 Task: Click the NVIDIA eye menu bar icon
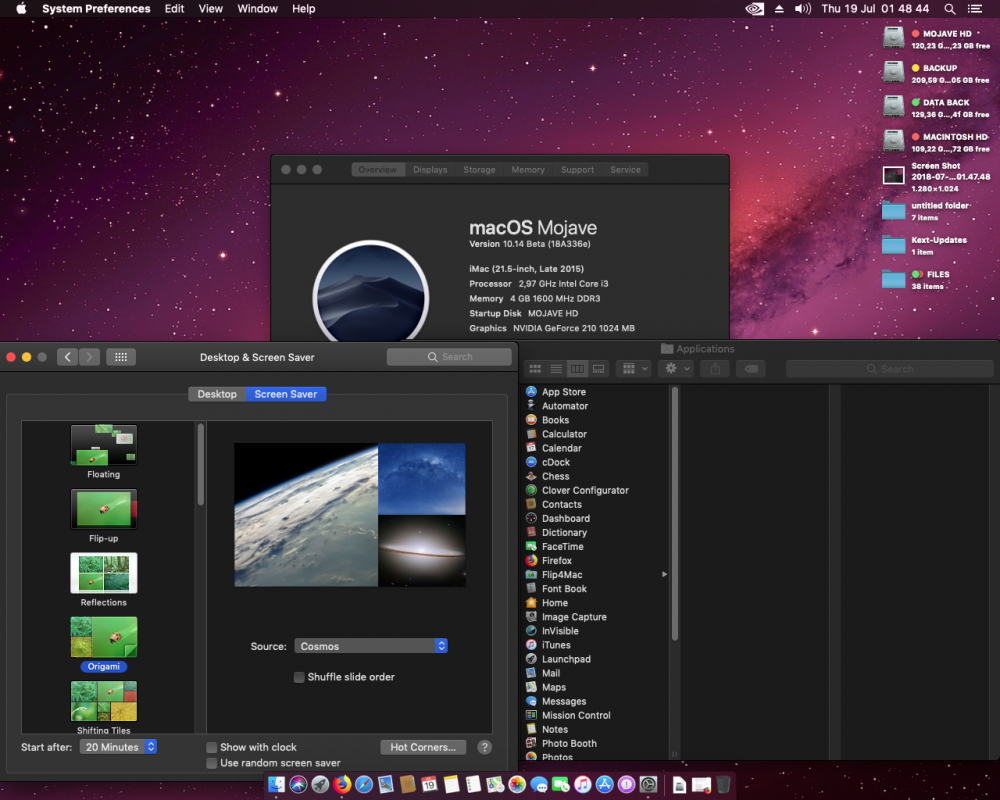click(754, 9)
